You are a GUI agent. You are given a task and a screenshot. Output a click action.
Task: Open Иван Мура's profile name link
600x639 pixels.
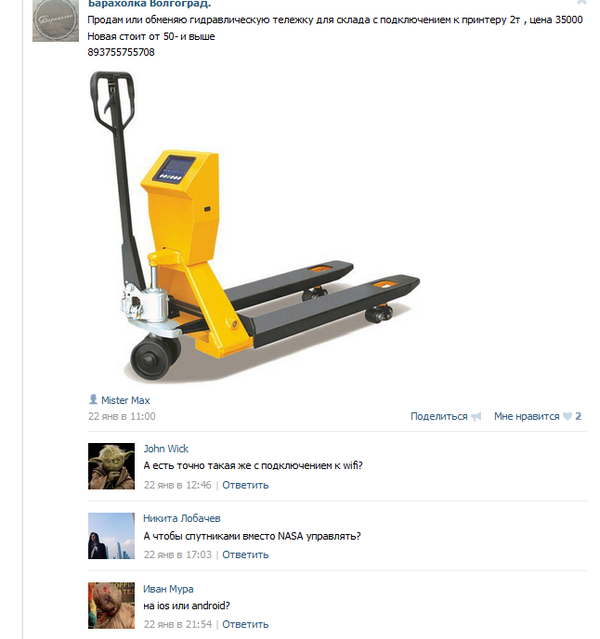tap(168, 589)
